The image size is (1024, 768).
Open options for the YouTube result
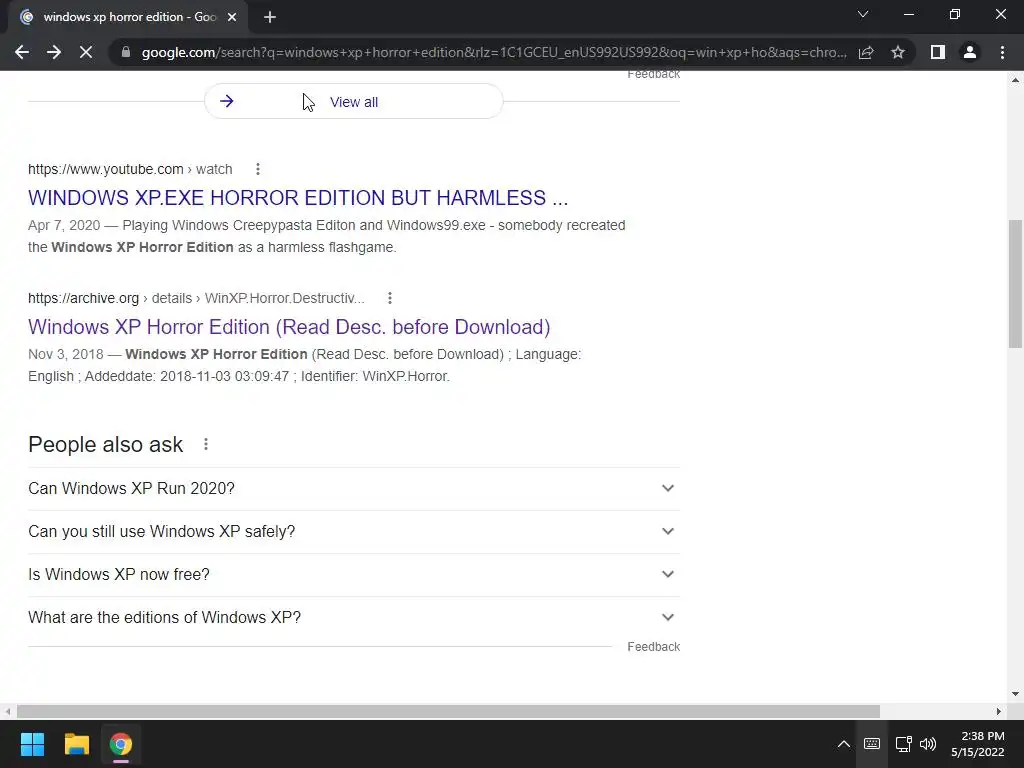[258, 169]
